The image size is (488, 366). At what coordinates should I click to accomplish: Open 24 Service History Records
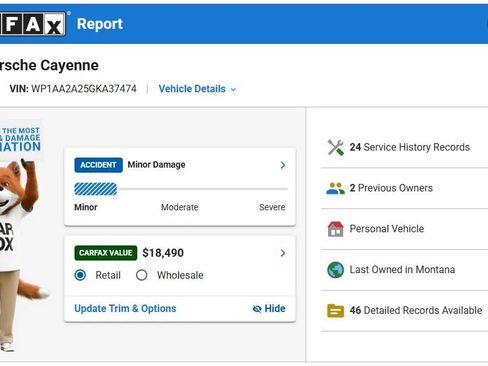click(x=410, y=147)
